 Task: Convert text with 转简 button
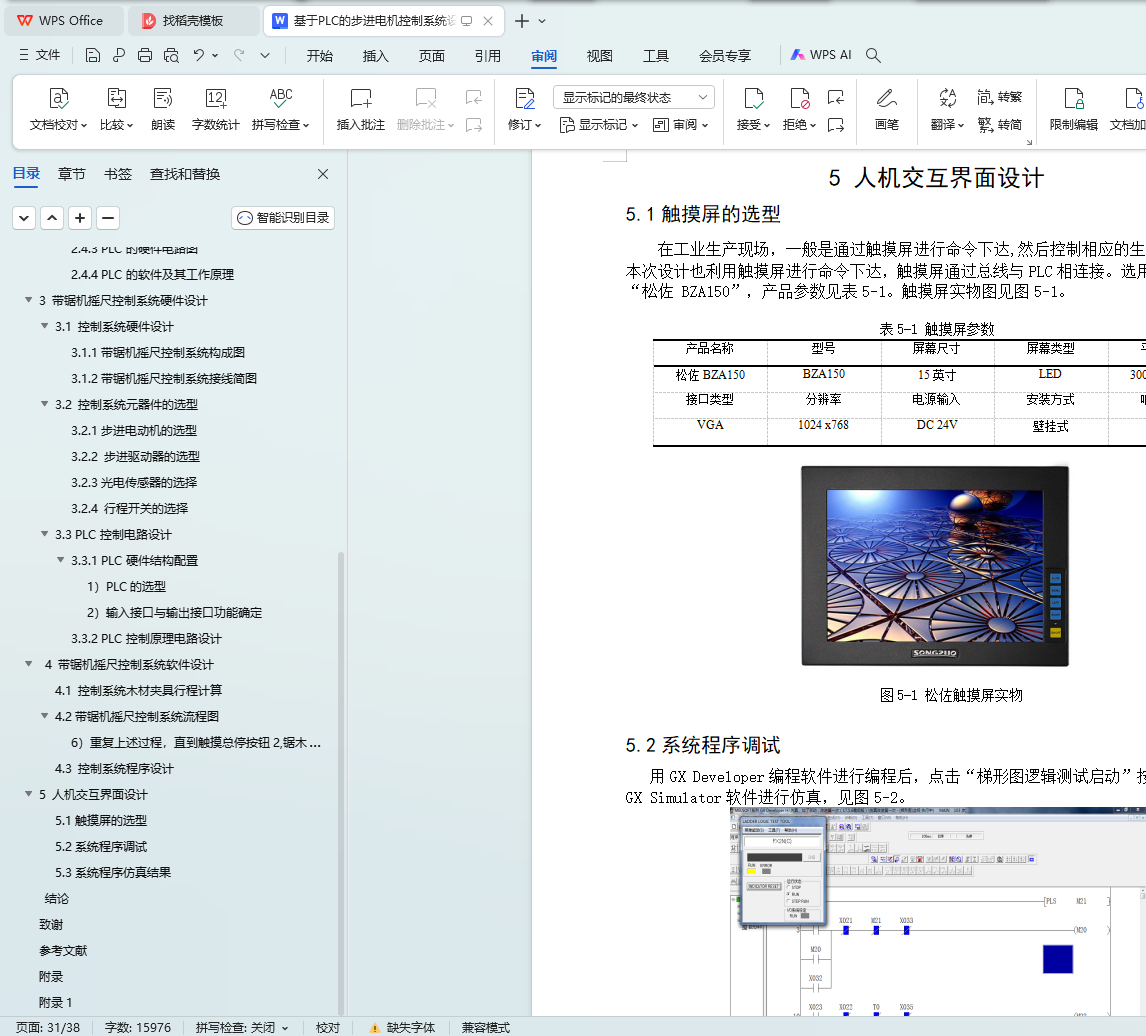pos(999,124)
